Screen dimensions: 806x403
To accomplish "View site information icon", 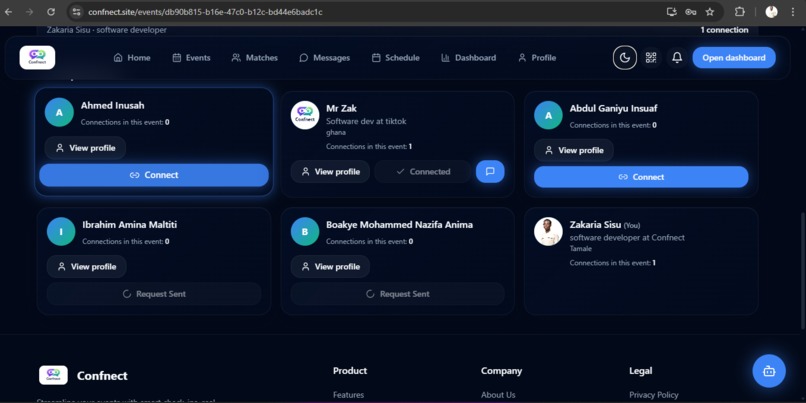I will pos(77,12).
